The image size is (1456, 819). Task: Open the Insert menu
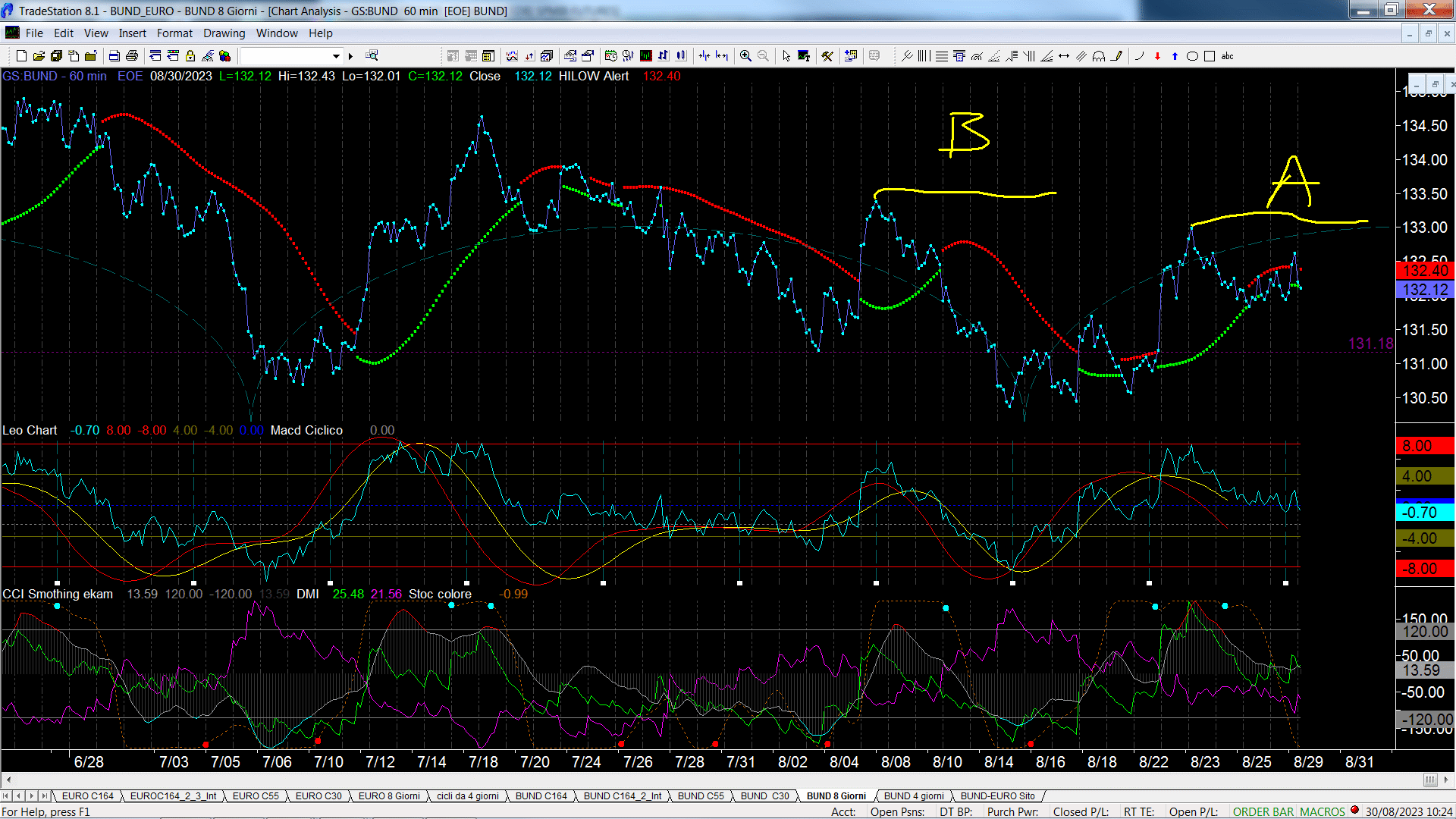click(132, 33)
